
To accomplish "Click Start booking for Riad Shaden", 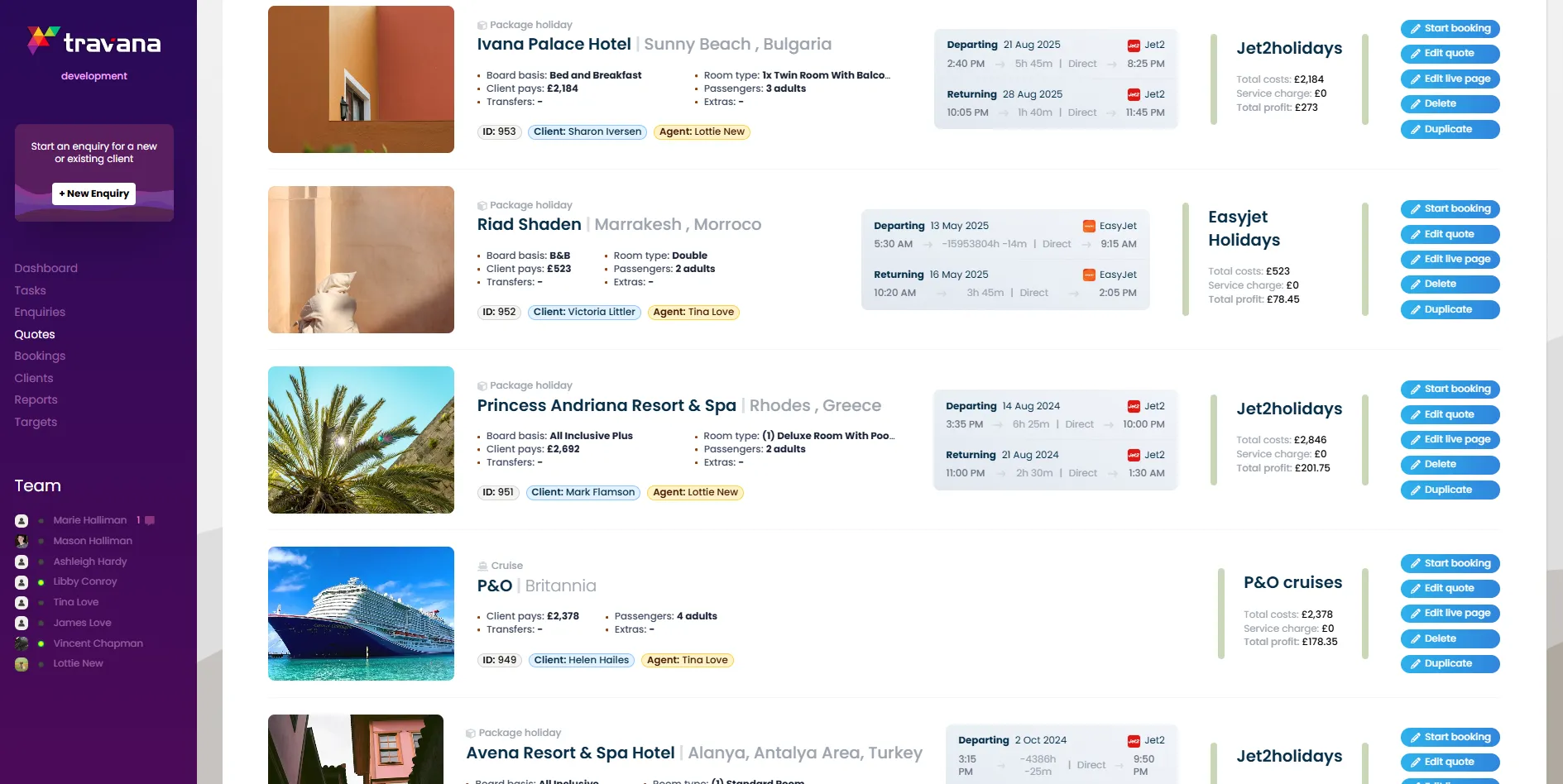I will pos(1450,208).
